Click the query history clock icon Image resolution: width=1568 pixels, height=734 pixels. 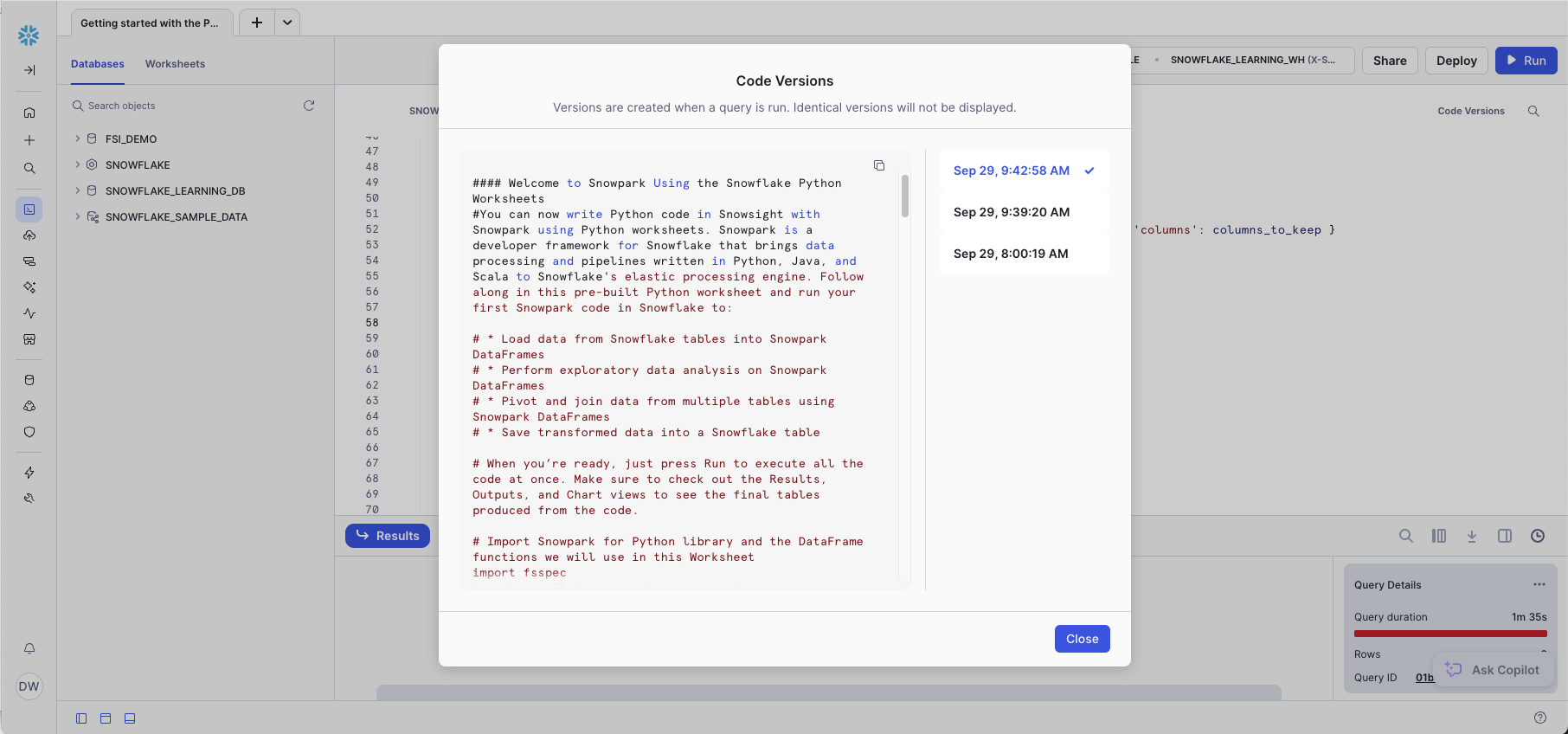(1537, 536)
